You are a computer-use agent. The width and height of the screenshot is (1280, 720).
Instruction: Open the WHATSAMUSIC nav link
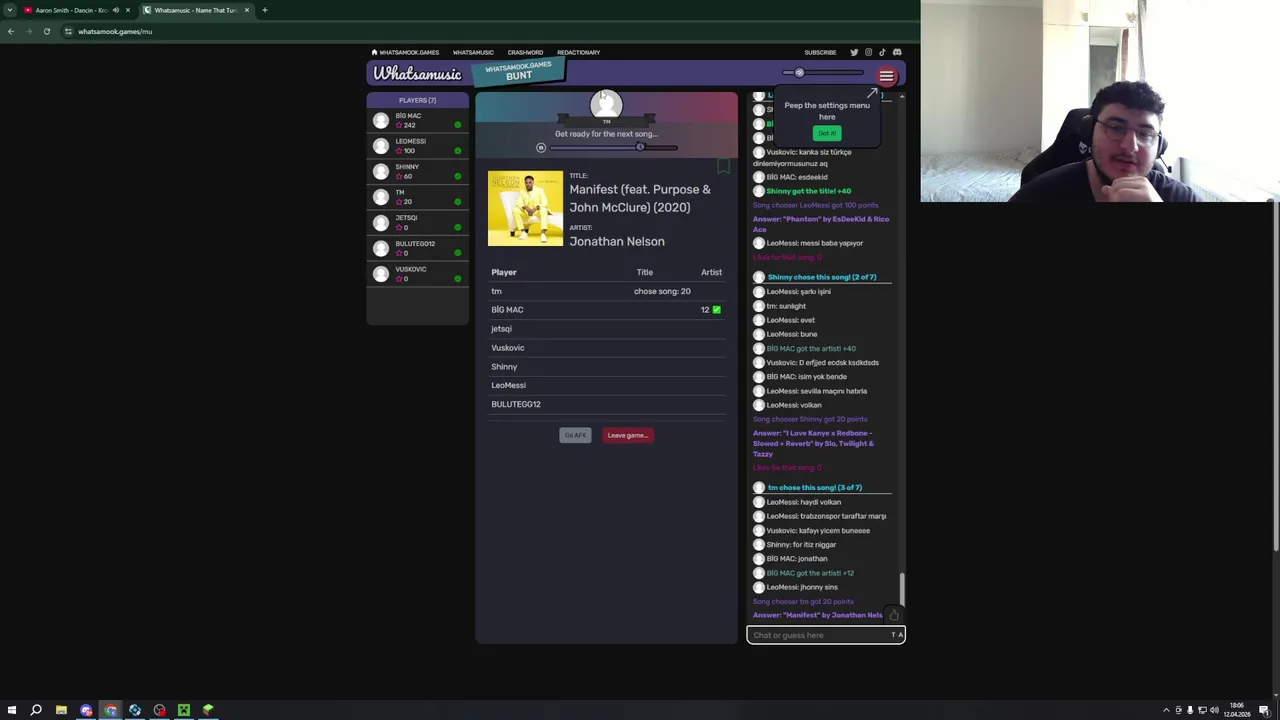[473, 52]
